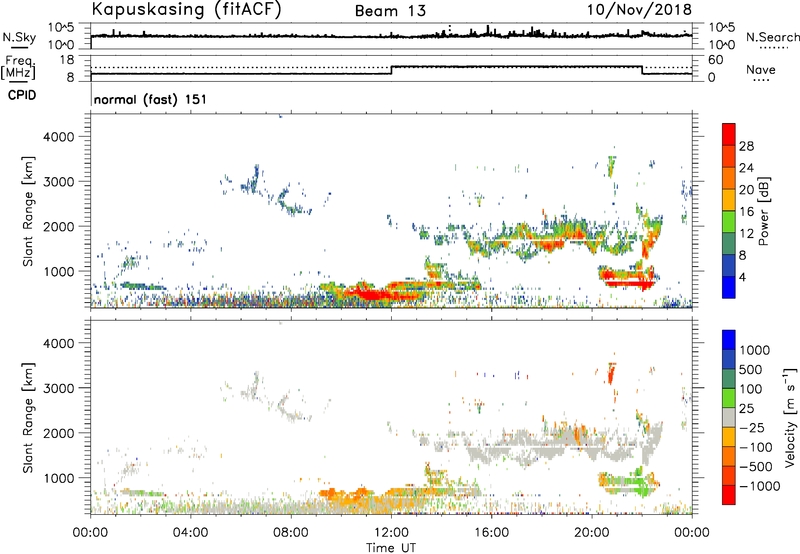Screen dimensions: 800x554
Task: Click the '28' label on Power scale
Action: coord(746,146)
